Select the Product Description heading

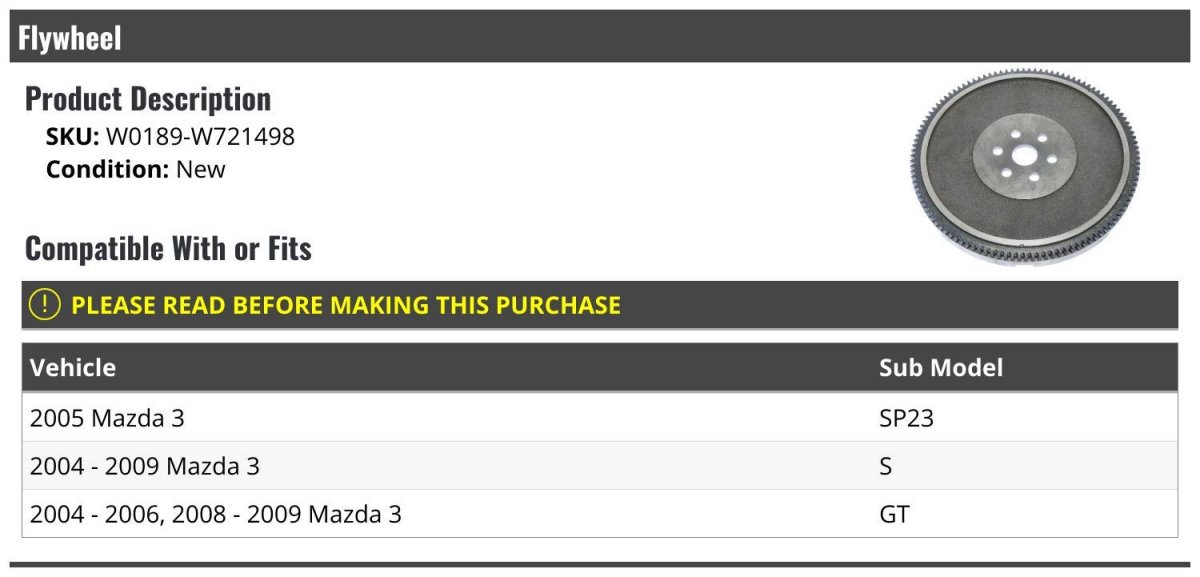pyautogui.click(x=148, y=99)
